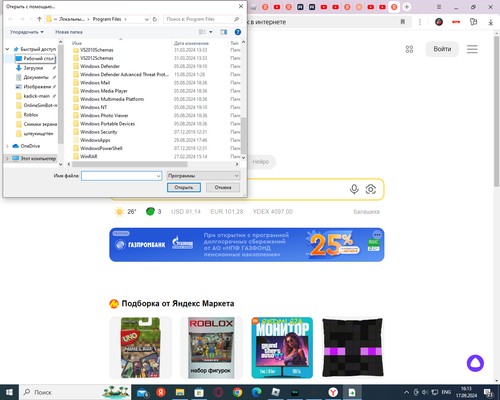Go up one folder level in the dialog
This screenshot has height=400, width=500.
click(x=39, y=19)
